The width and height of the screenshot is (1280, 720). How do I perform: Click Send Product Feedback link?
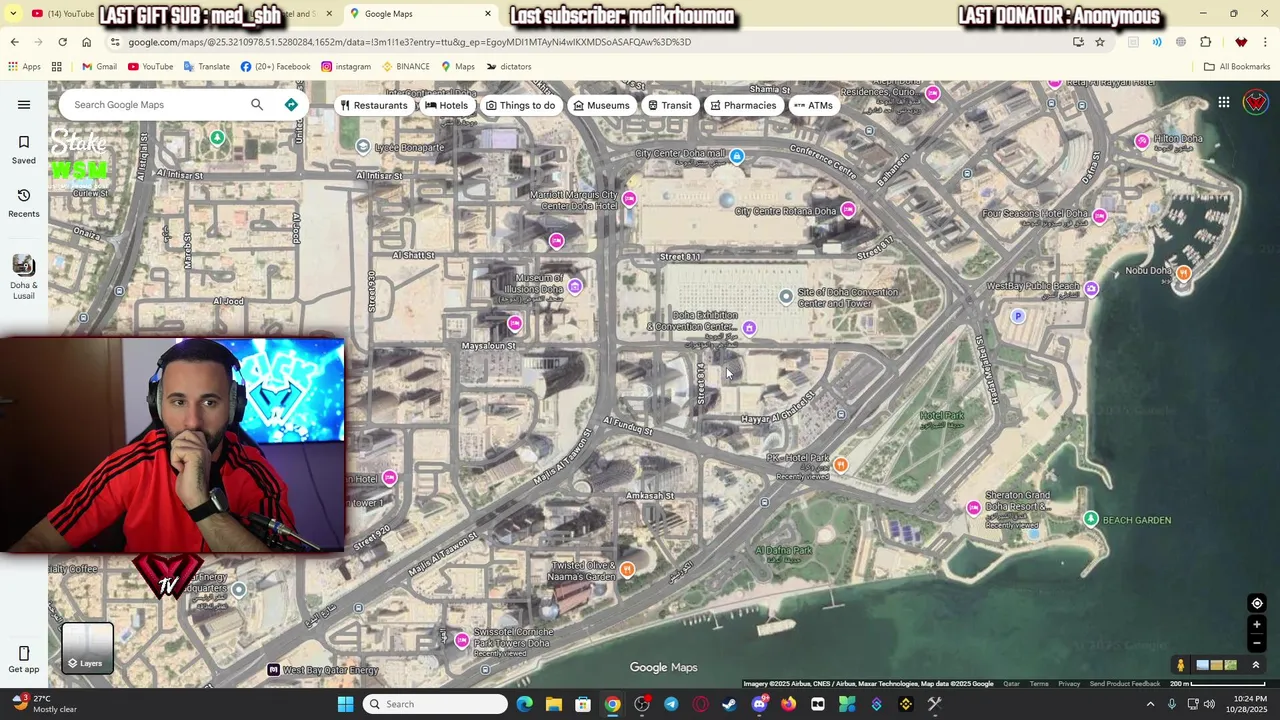pyautogui.click(x=1125, y=684)
